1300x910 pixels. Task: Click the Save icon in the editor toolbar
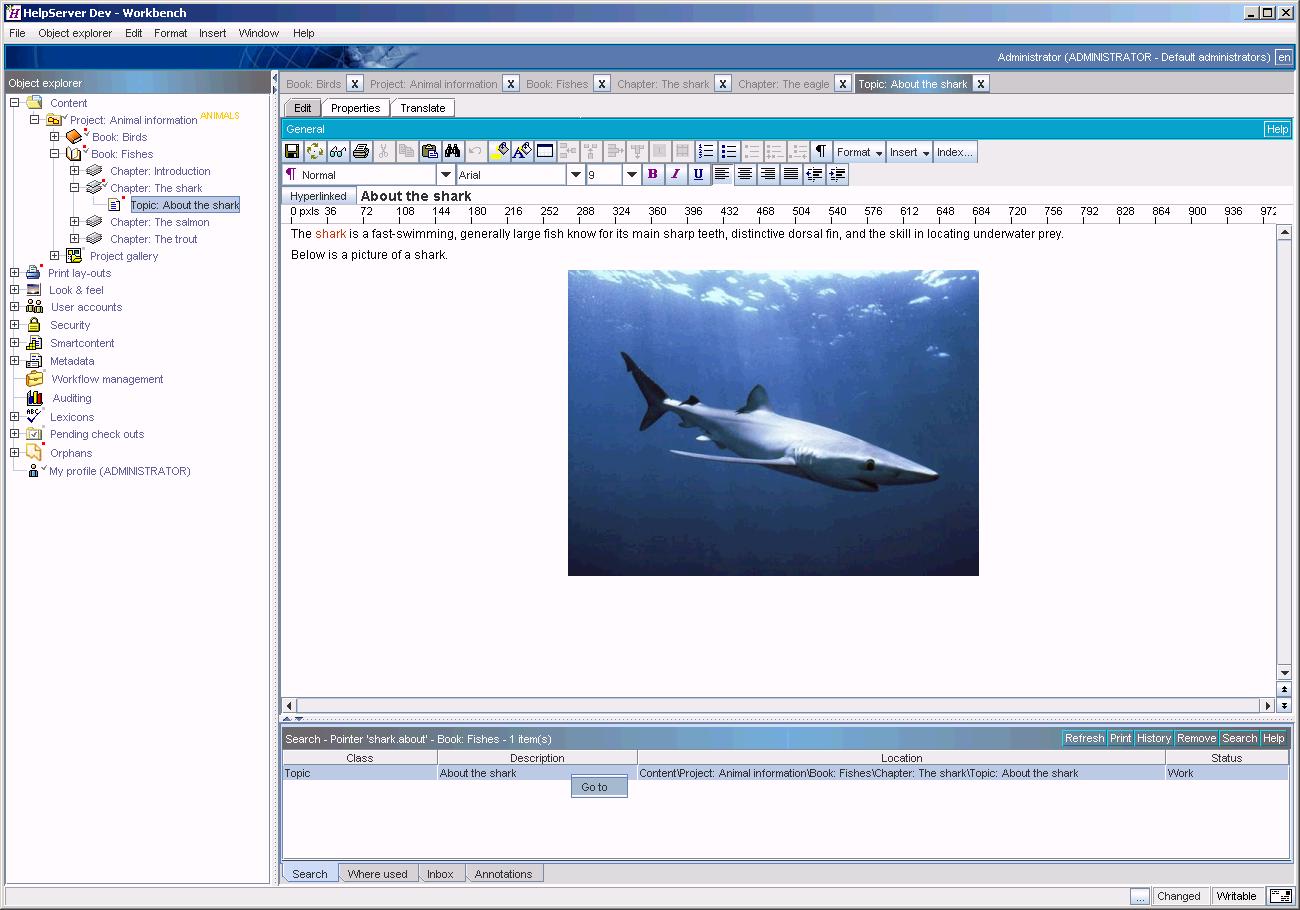292,152
